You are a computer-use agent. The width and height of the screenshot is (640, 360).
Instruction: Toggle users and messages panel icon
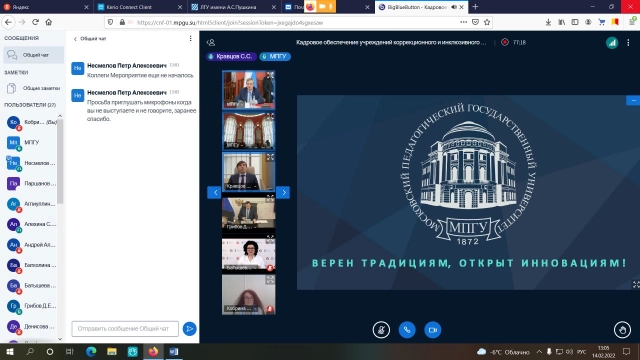211,42
